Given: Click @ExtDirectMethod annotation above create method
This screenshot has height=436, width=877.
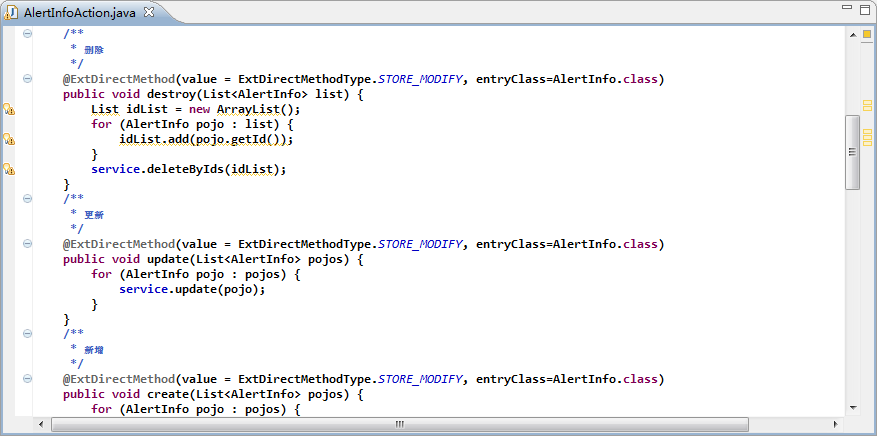Looking at the screenshot, I should (x=119, y=380).
